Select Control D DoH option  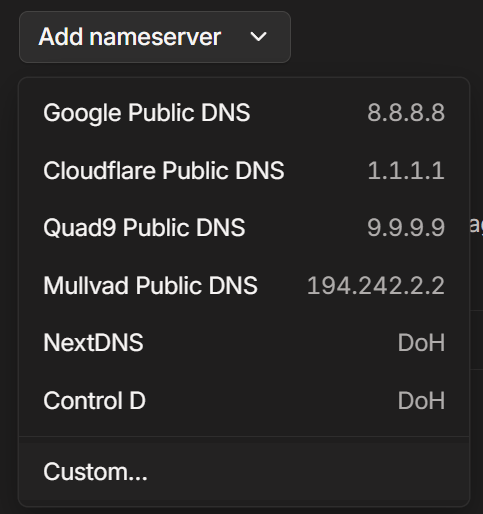point(244,401)
